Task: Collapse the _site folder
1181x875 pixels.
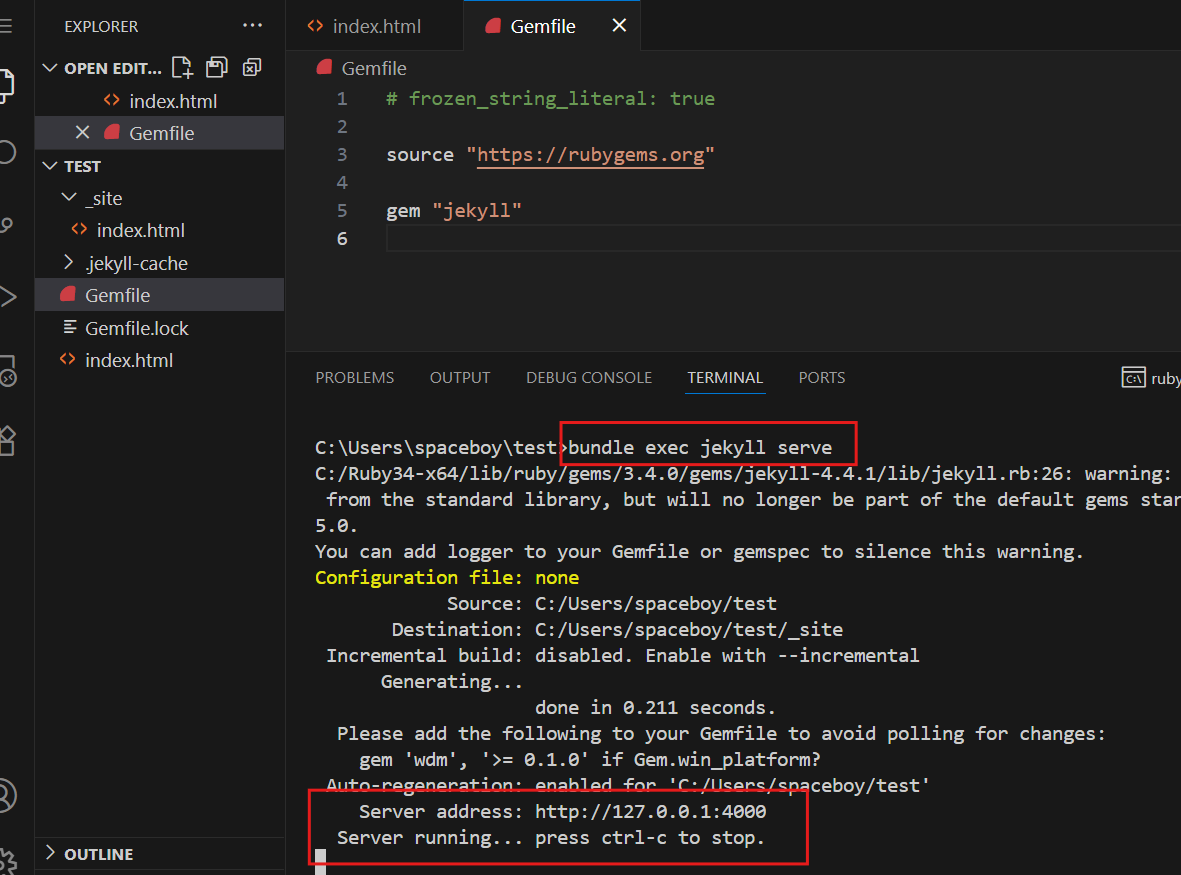Action: coord(69,197)
